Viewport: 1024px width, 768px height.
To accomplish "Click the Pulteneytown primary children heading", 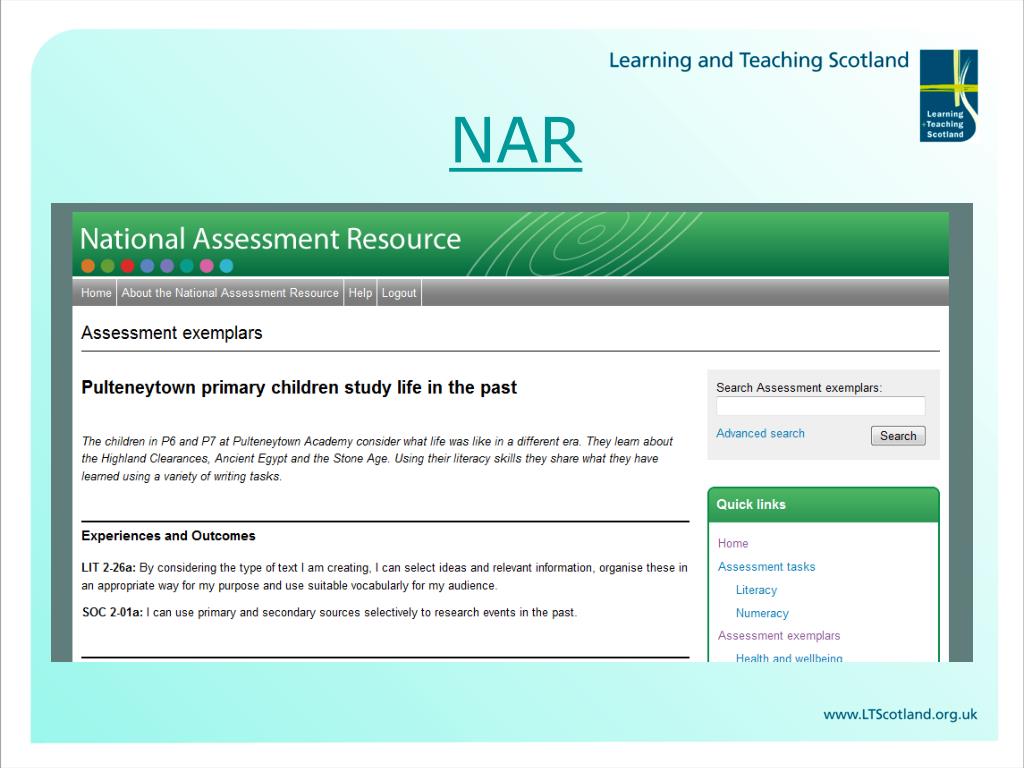I will (299, 387).
